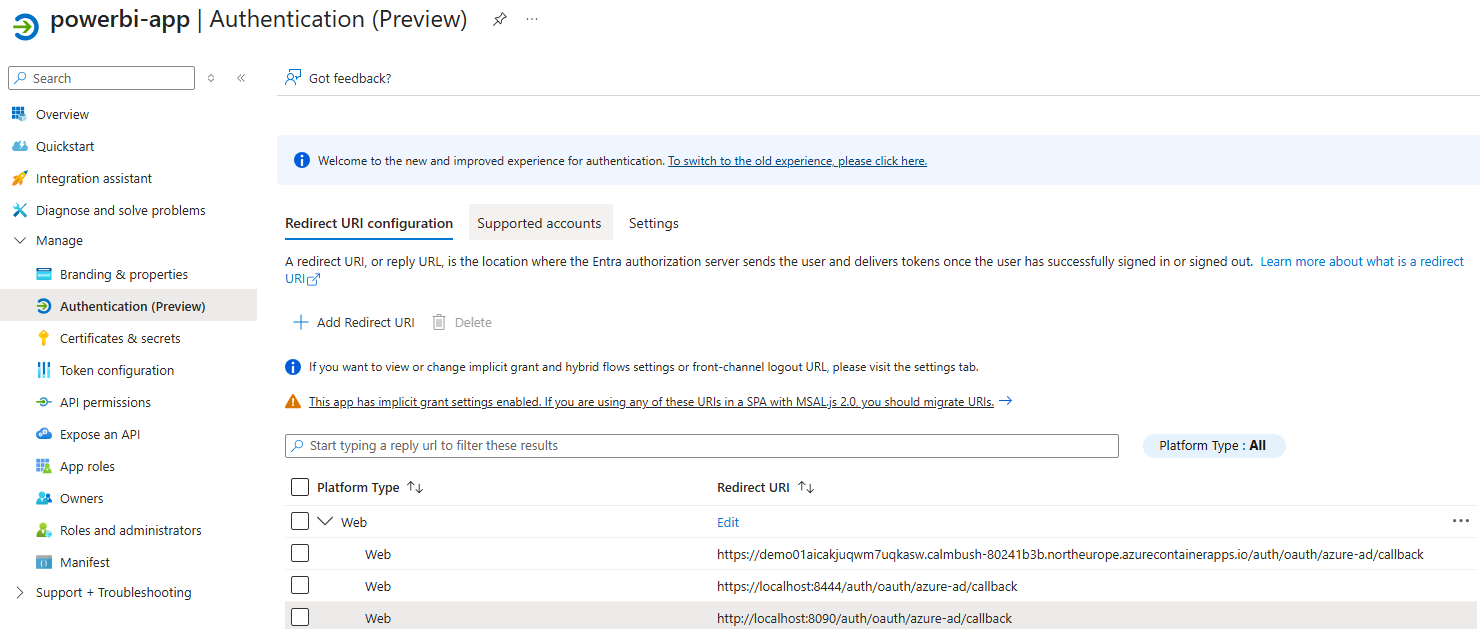Click the arrow icon after migrate URIs
The image size is (1480, 629).
(x=1006, y=401)
